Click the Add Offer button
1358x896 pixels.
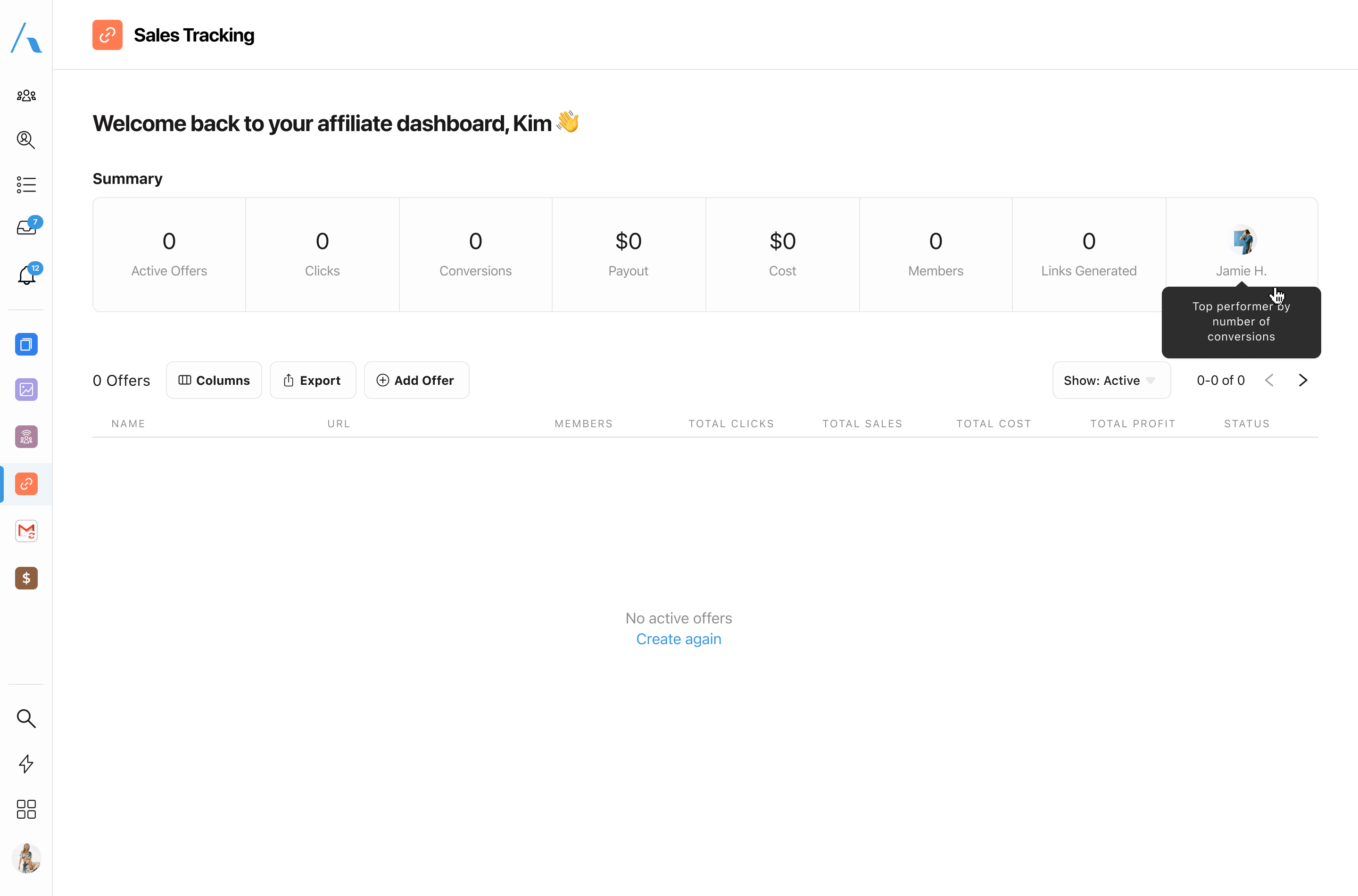[x=416, y=381]
